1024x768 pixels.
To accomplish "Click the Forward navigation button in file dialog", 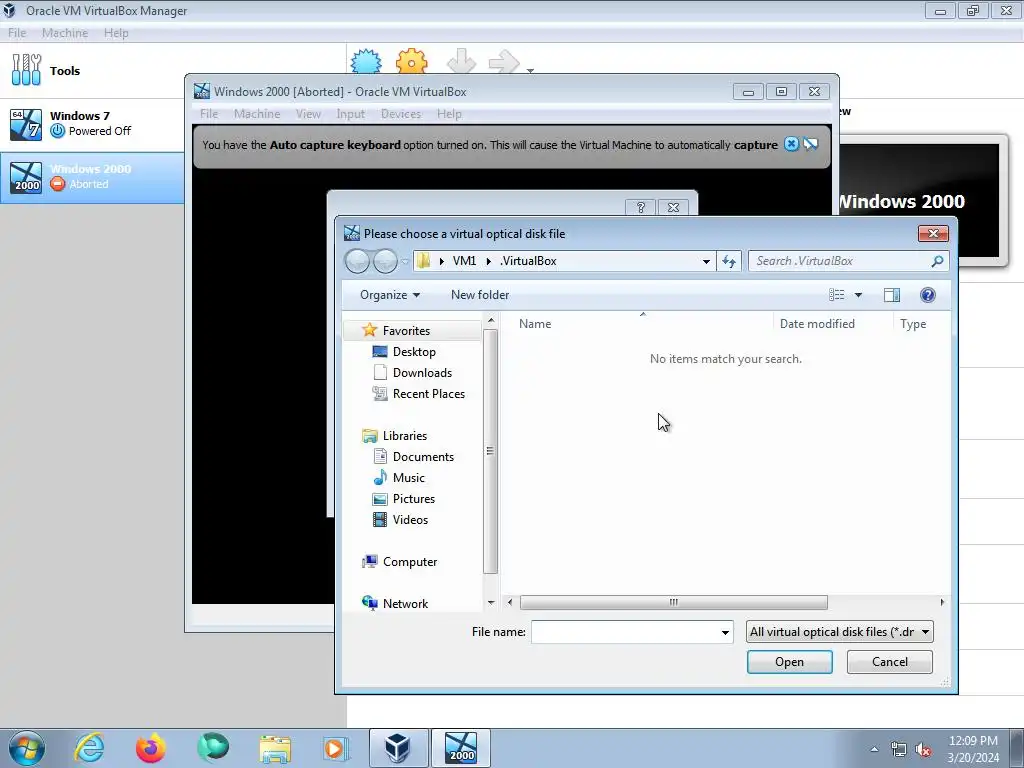I will [385, 261].
